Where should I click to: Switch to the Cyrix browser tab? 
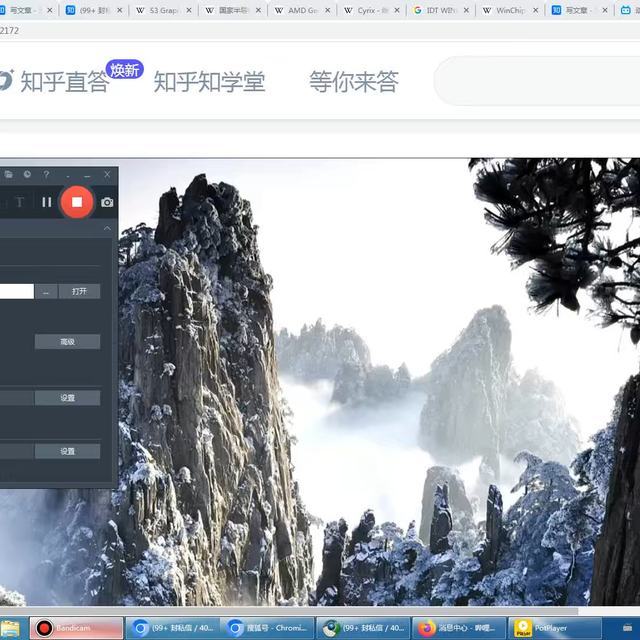click(373, 11)
